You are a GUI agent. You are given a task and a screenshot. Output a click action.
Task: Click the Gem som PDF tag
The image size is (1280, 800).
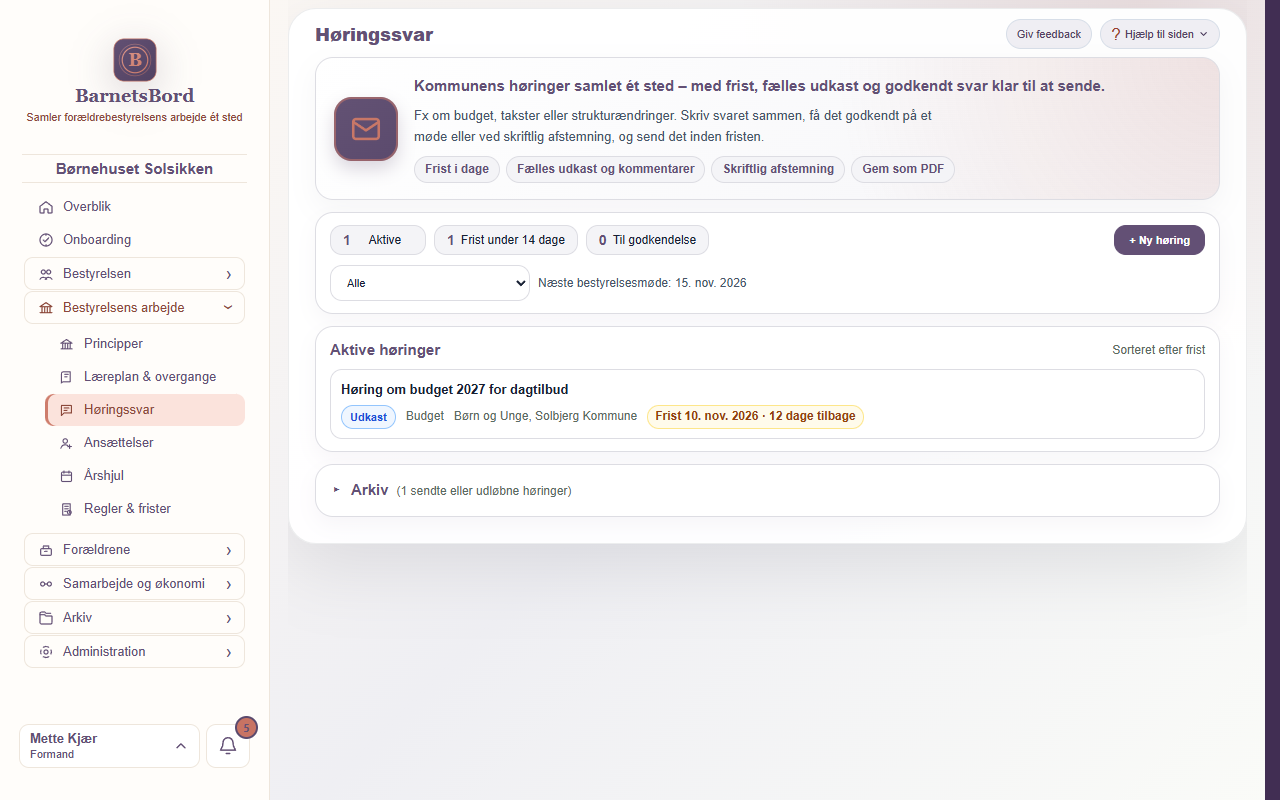point(903,169)
